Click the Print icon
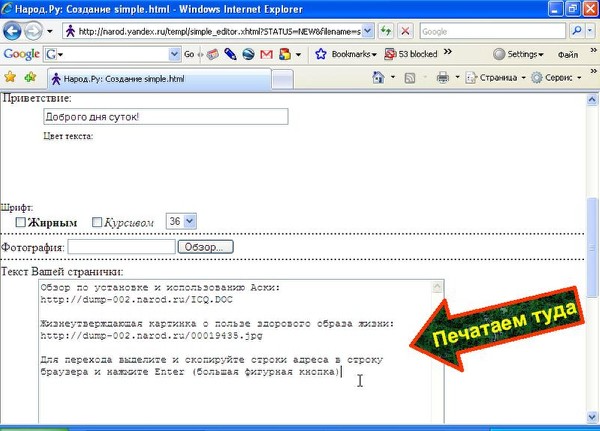The width and height of the screenshot is (600, 431). pyautogui.click(x=443, y=78)
